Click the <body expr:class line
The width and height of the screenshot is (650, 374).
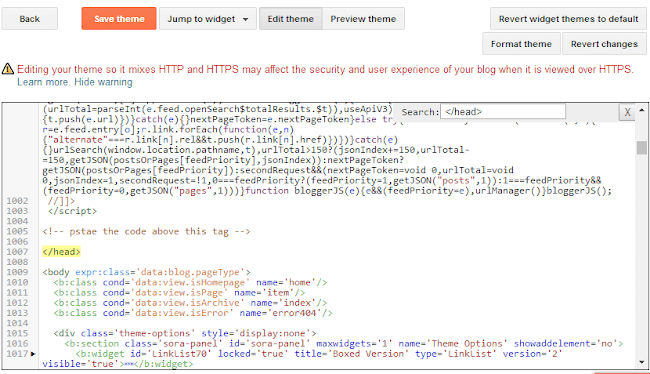tap(146, 272)
